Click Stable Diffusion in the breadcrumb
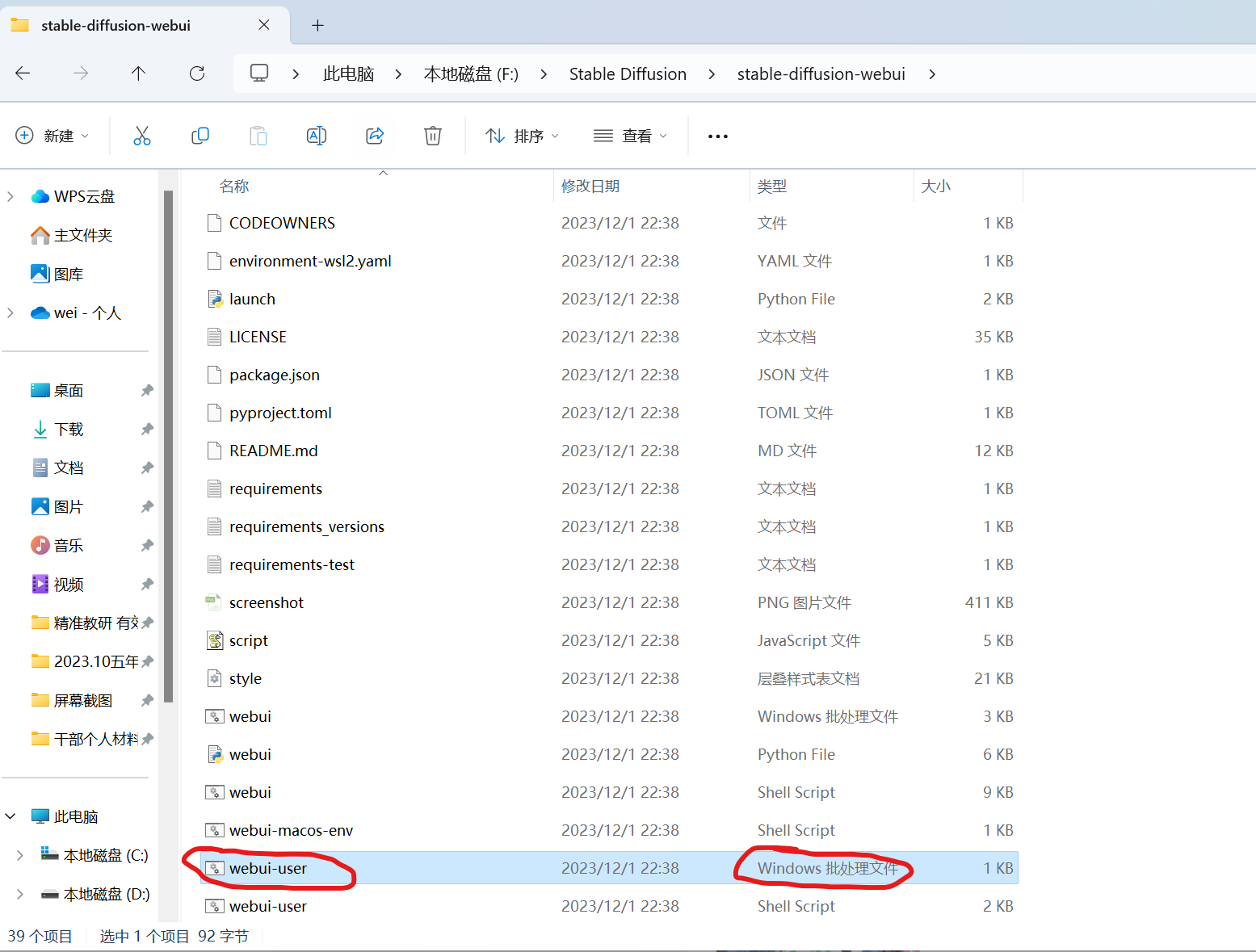Image resolution: width=1256 pixels, height=952 pixels. click(628, 74)
